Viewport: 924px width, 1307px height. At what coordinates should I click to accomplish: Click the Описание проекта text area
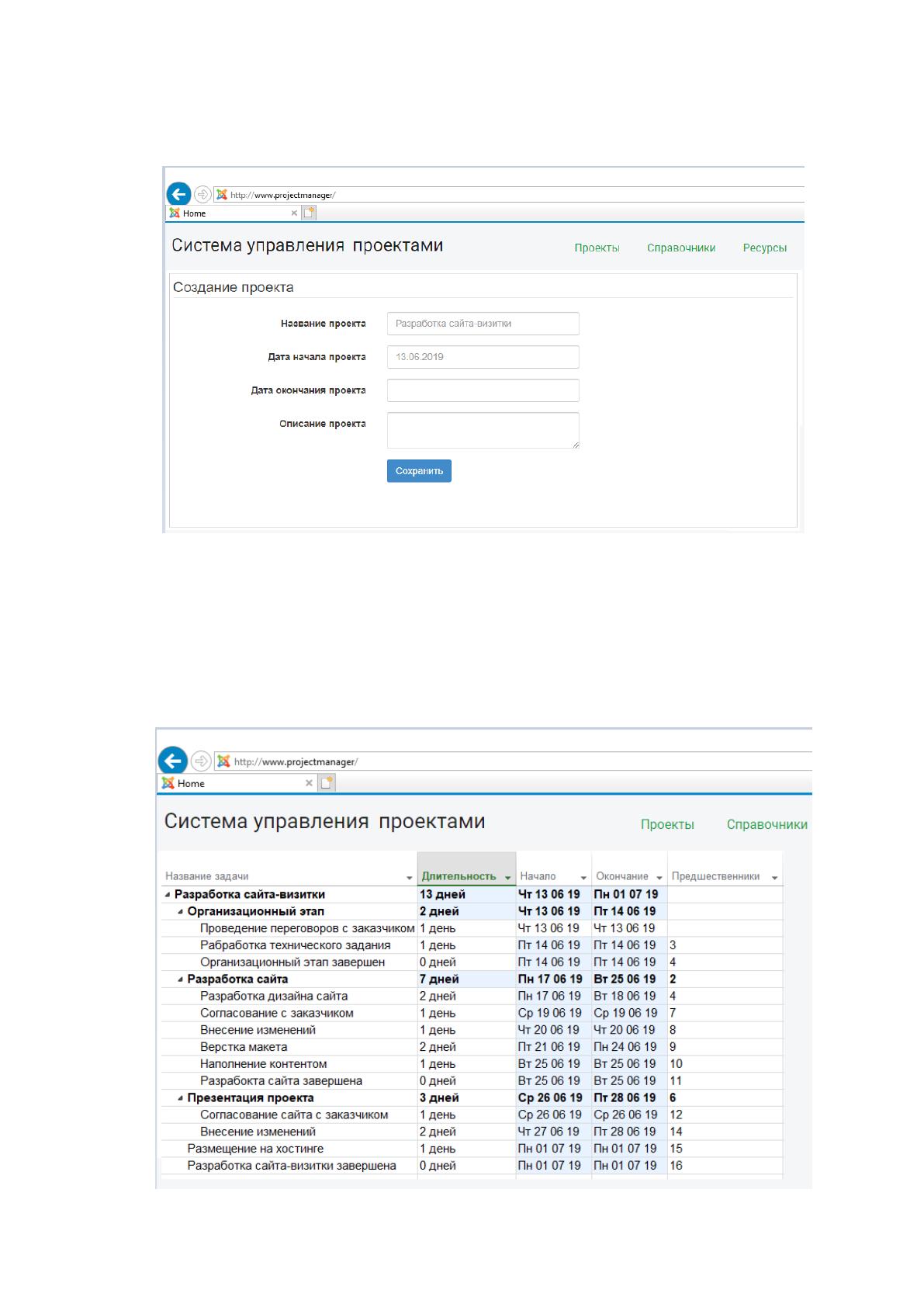pos(483,430)
